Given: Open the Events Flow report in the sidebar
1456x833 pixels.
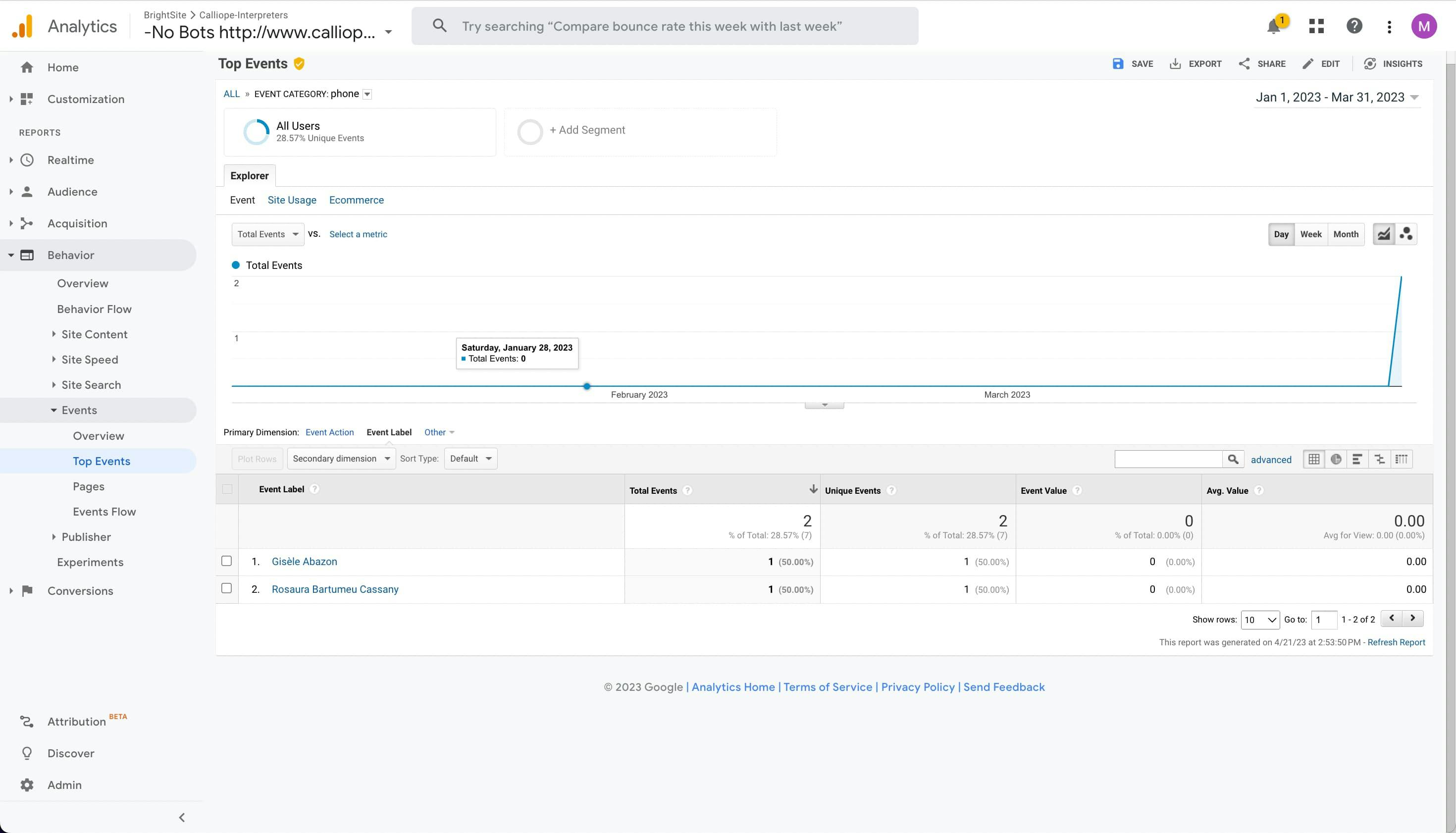Looking at the screenshot, I should coord(104,512).
